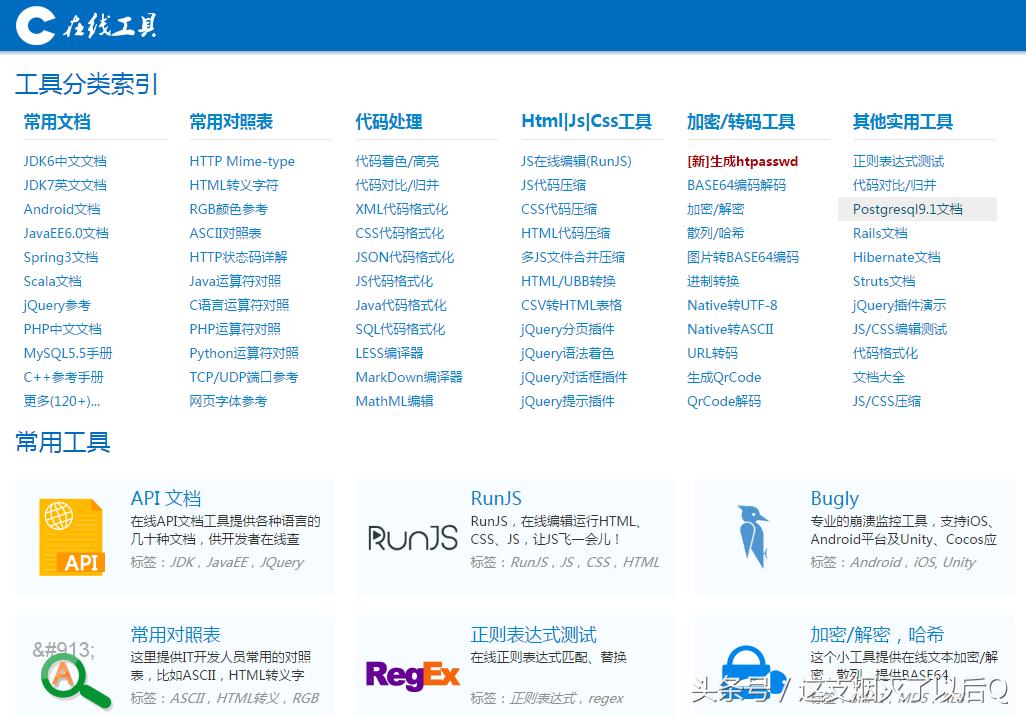Click the RegEx logo image
The width and height of the screenshot is (1026, 716).
(x=413, y=675)
